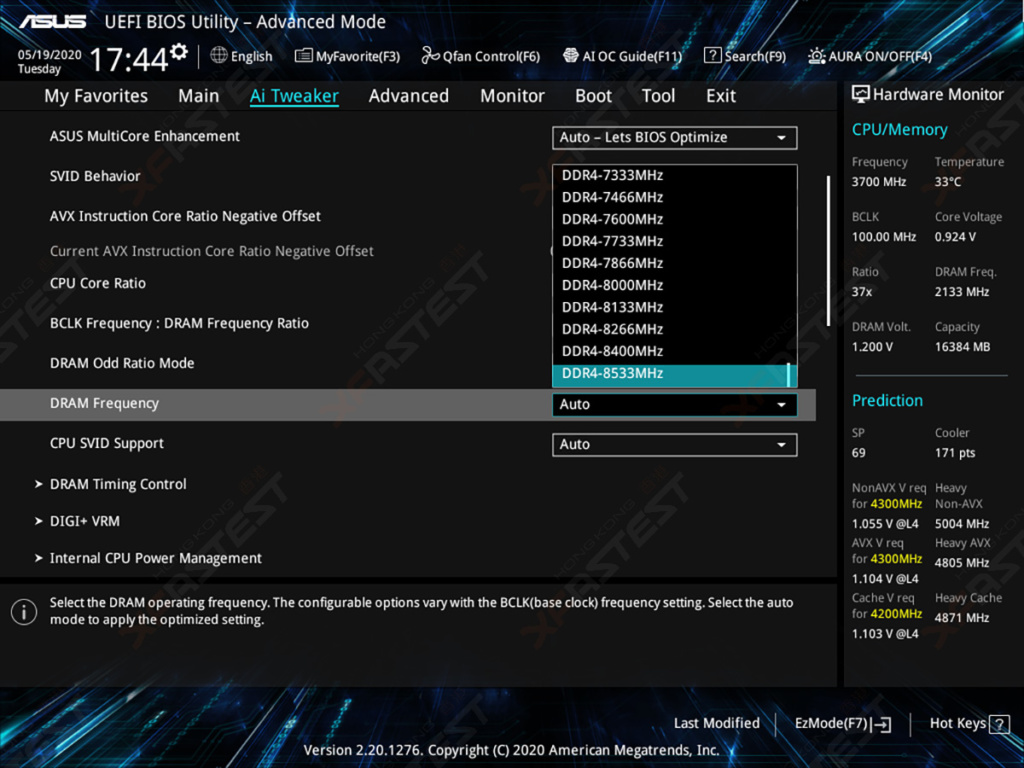Click the 2133 MHz DRAM Freq. value
The height and width of the screenshot is (768, 1024).
[961, 292]
